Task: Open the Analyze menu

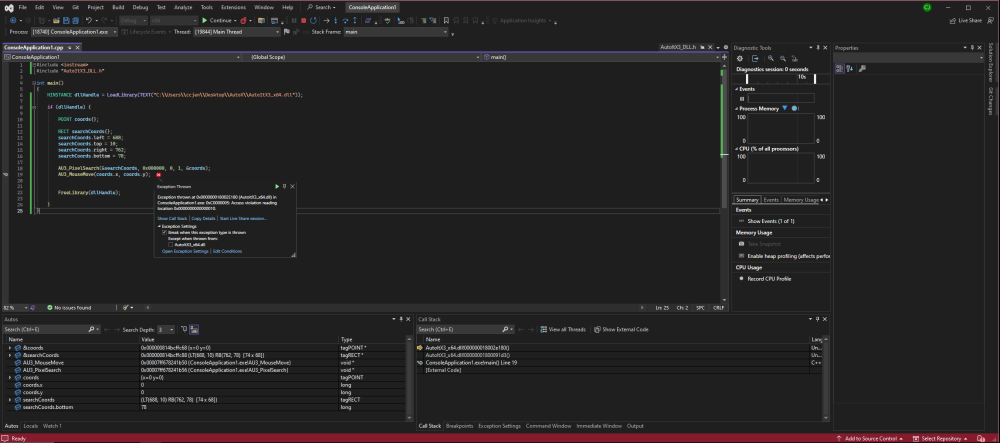Action: click(x=183, y=7)
